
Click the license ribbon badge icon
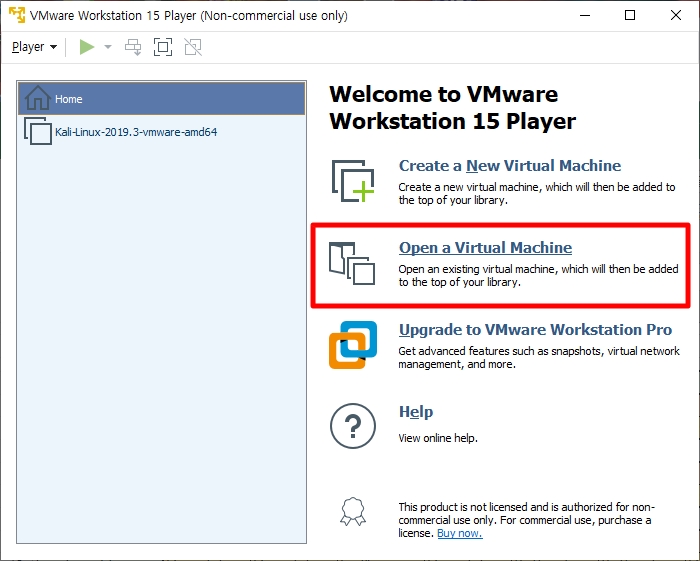click(x=353, y=511)
